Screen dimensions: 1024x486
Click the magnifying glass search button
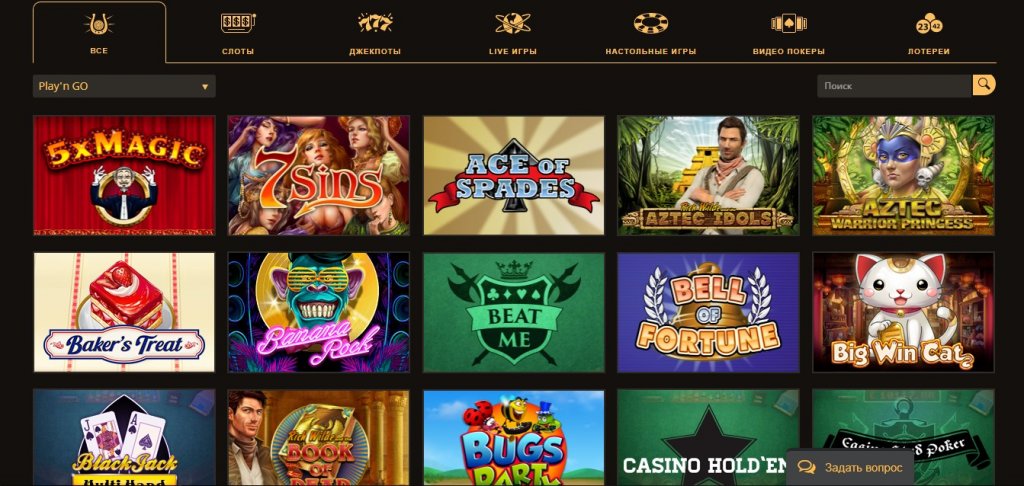pyautogui.click(x=984, y=86)
